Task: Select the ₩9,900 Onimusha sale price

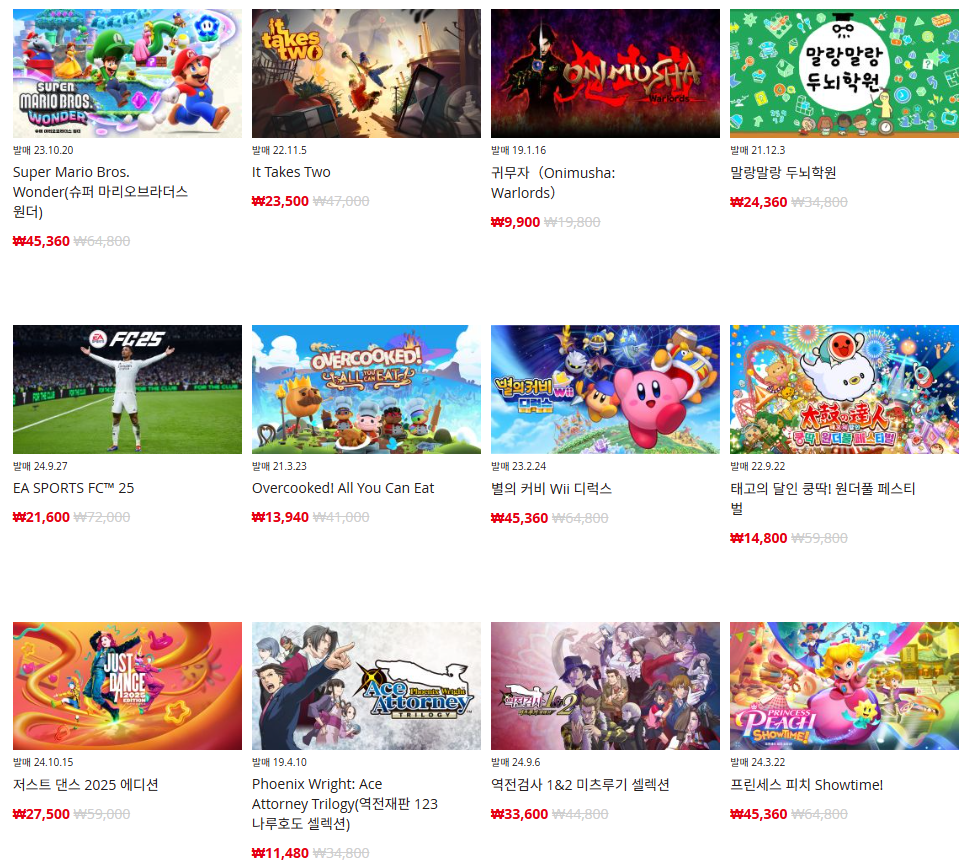Action: [516, 222]
